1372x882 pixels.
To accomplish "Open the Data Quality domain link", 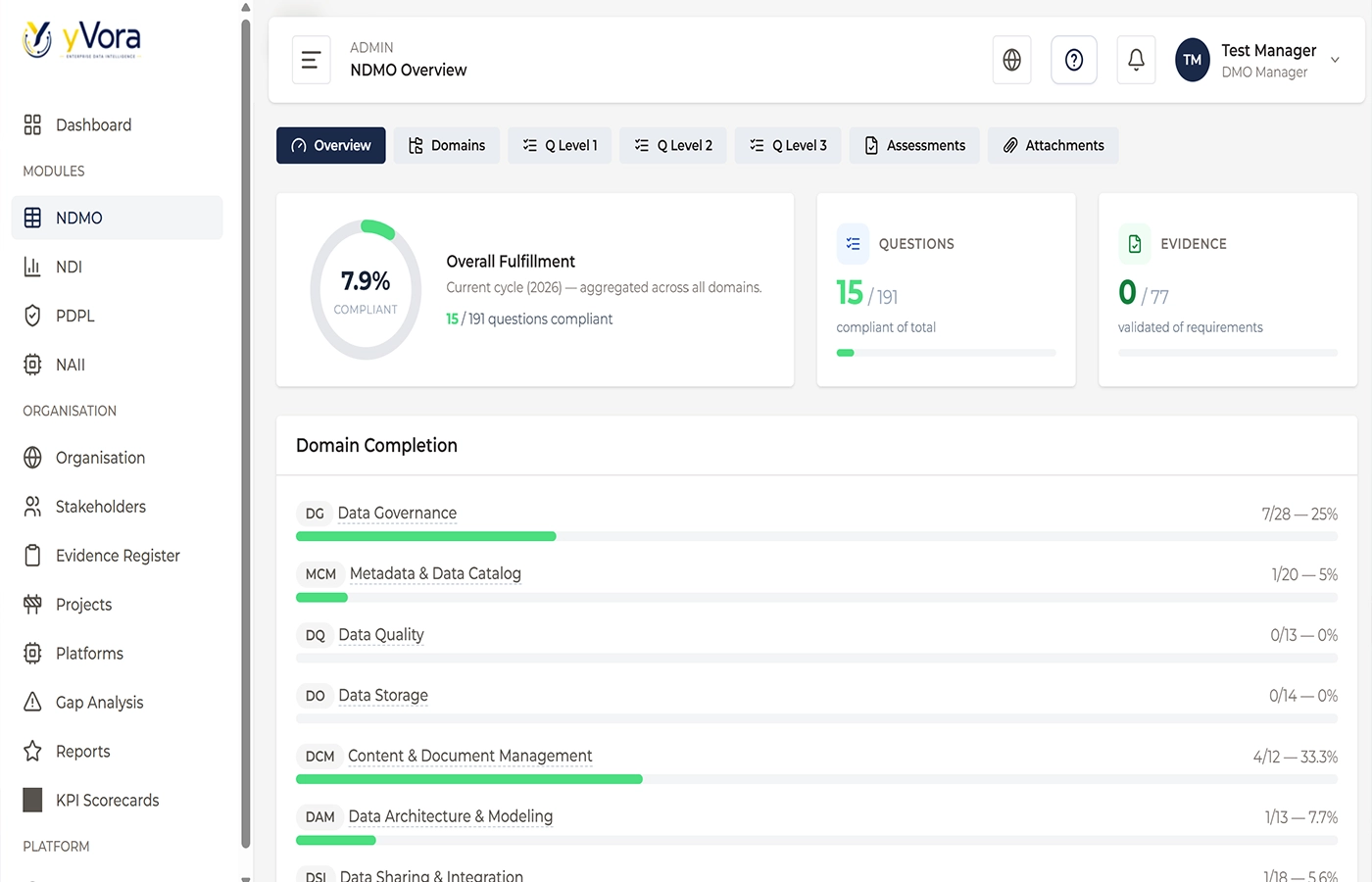I will [x=381, y=634].
